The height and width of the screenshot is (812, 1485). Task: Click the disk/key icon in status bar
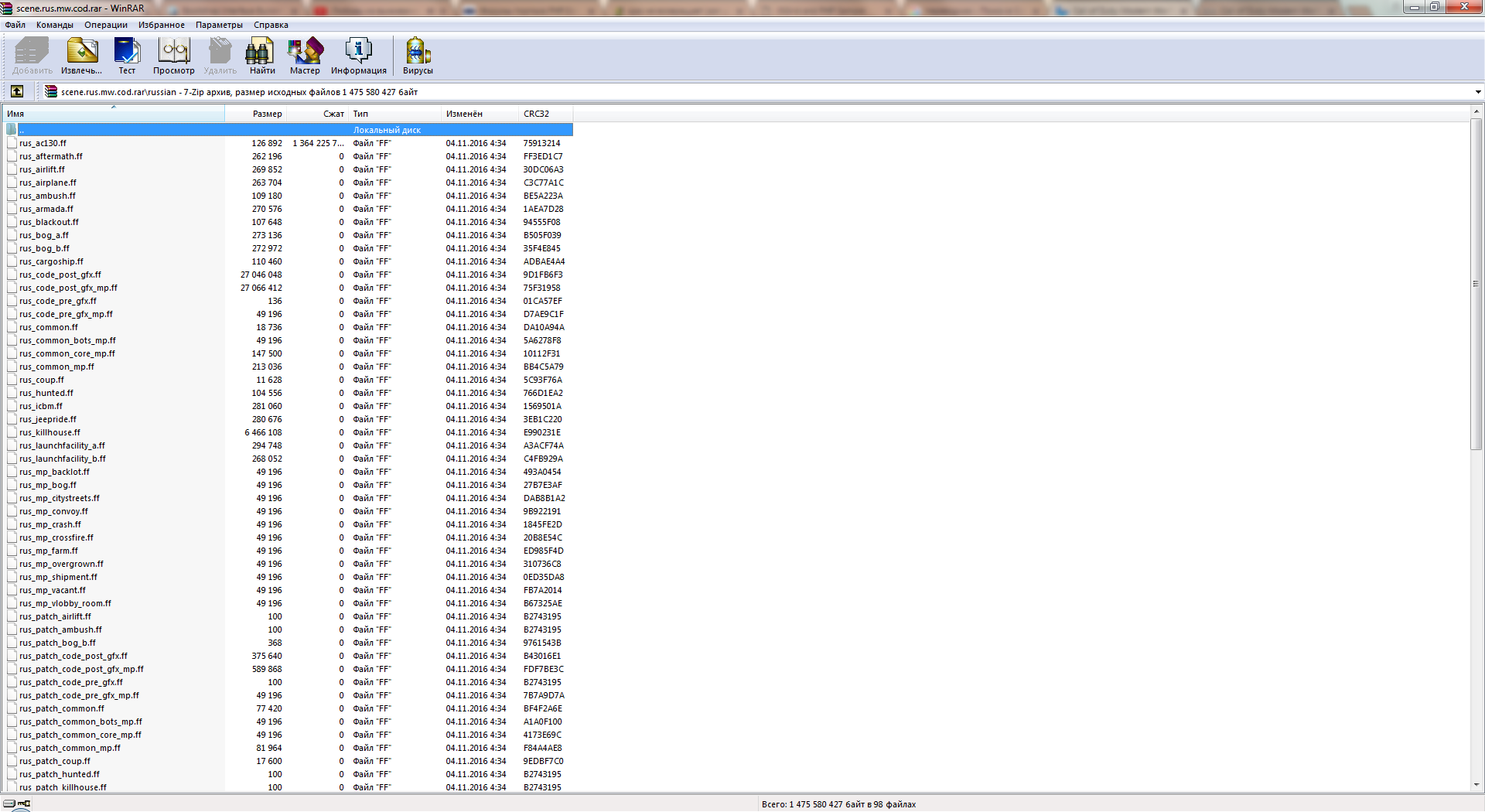point(16,803)
